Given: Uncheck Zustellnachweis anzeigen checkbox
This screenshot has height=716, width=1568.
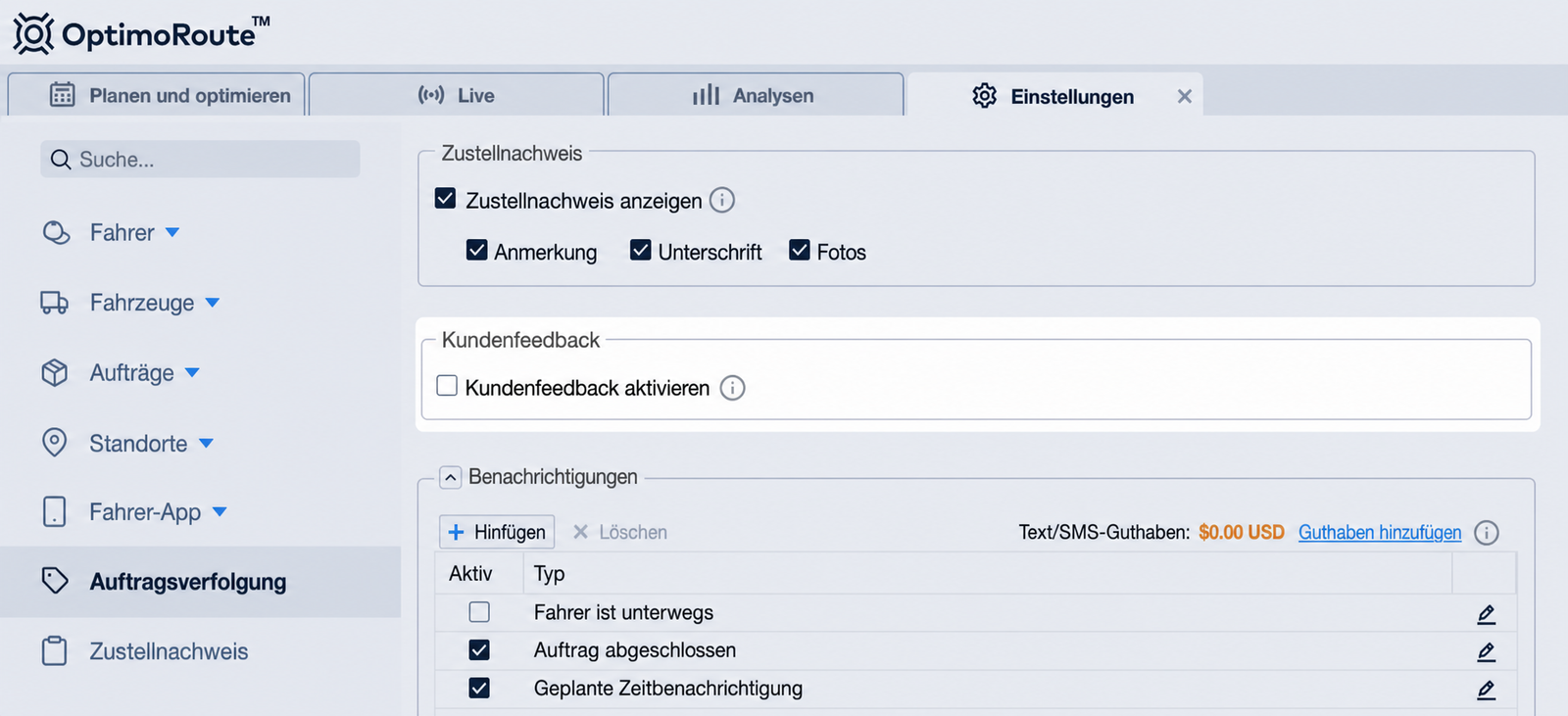Looking at the screenshot, I should (446, 199).
